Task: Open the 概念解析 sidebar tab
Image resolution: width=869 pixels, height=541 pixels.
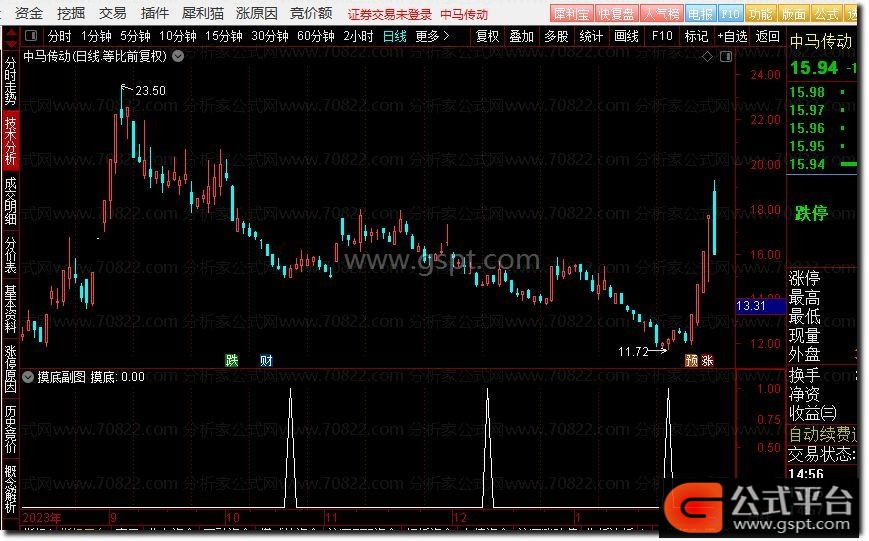Action: 11,489
